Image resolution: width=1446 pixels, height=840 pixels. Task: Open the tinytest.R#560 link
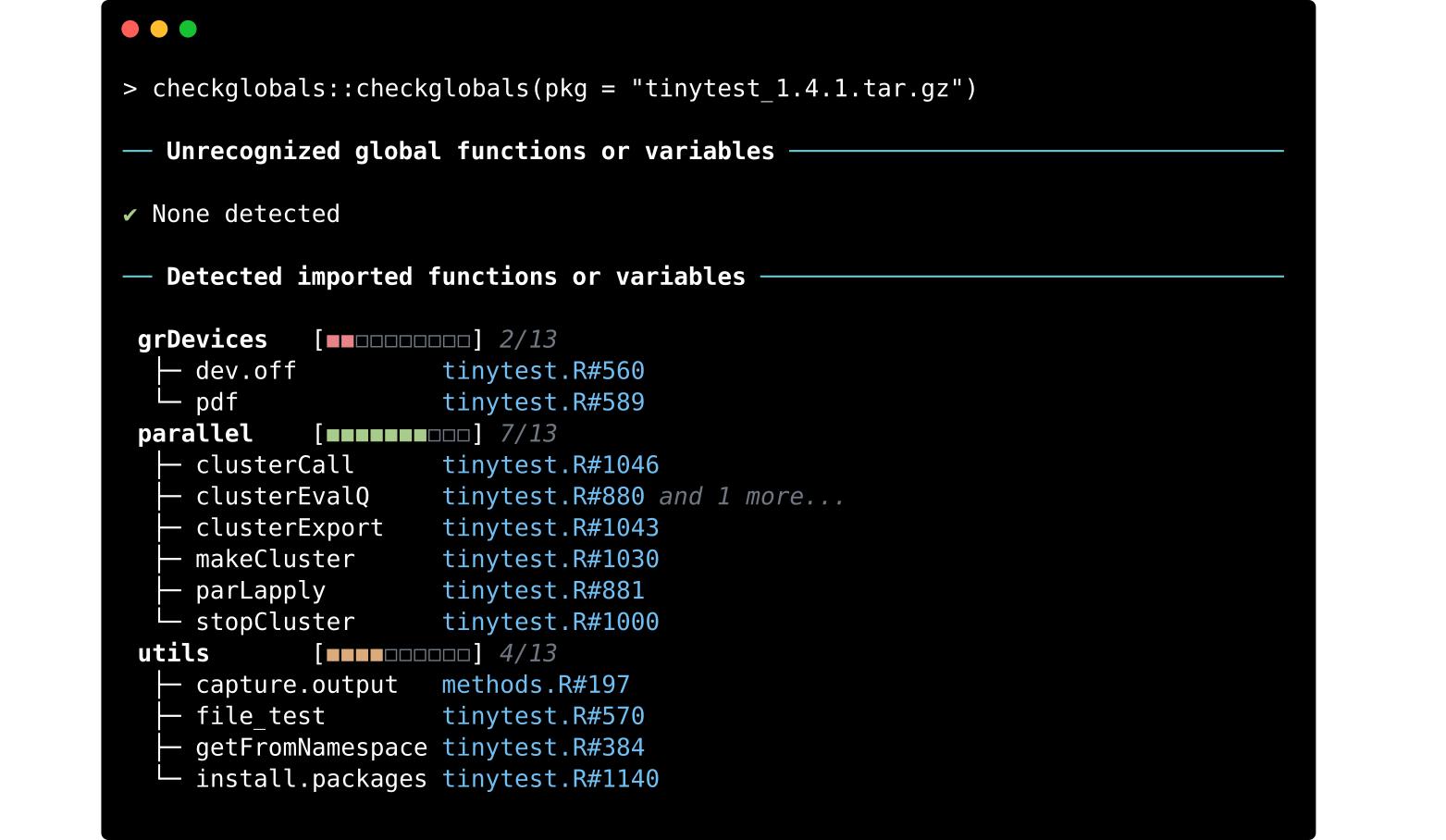coord(542,371)
